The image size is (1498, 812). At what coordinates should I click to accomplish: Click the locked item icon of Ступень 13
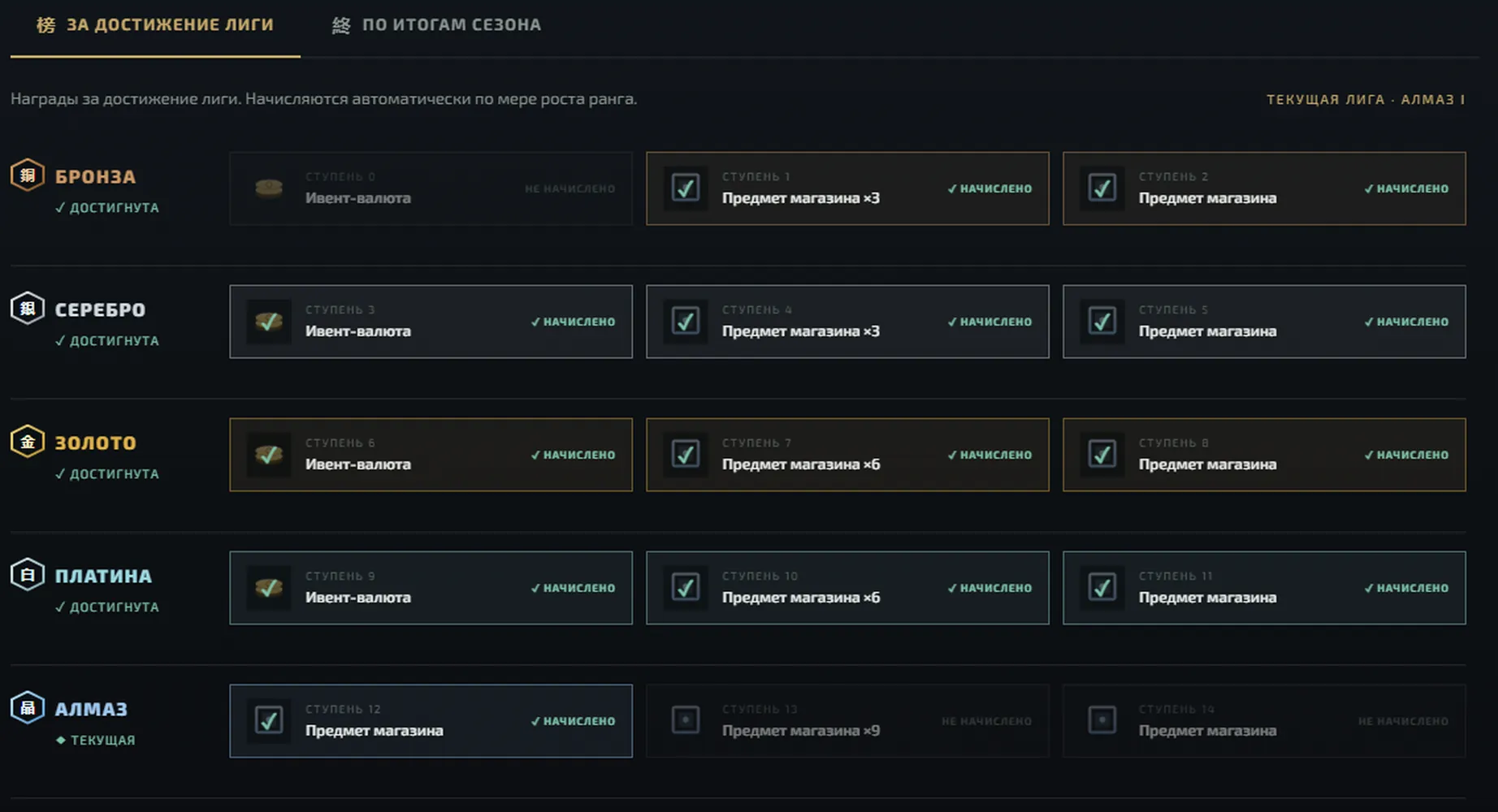[686, 721]
